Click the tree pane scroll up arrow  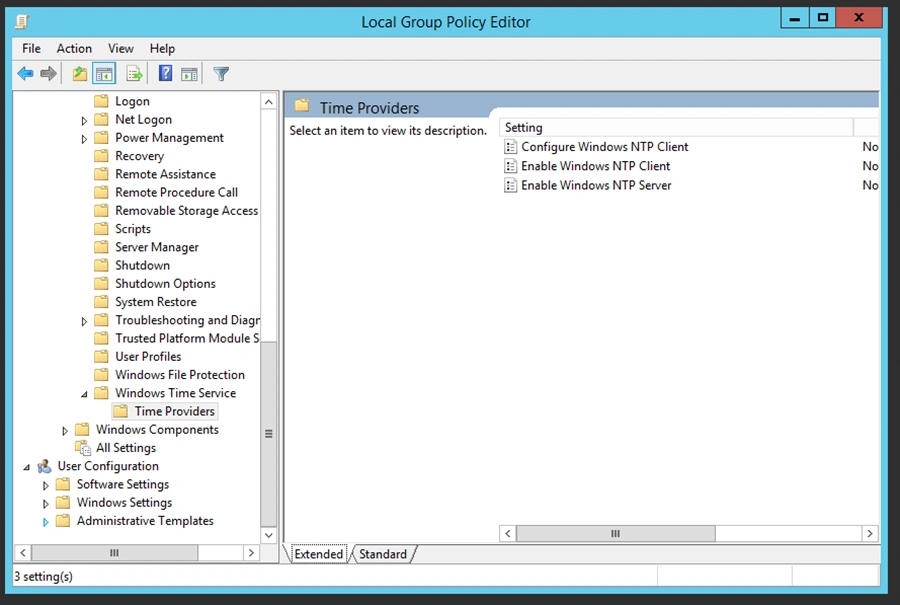point(269,102)
